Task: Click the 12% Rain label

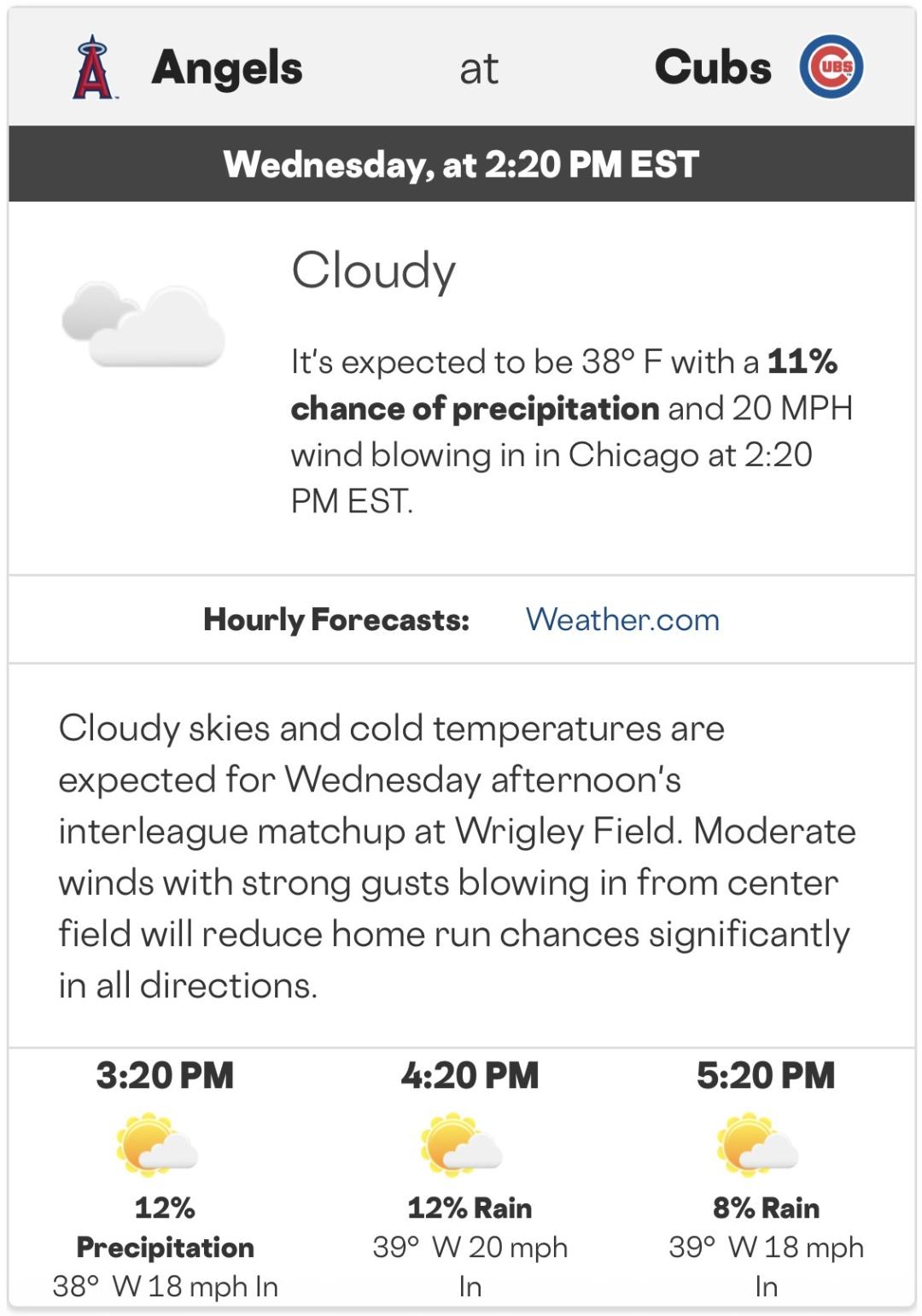Action: [x=470, y=1208]
